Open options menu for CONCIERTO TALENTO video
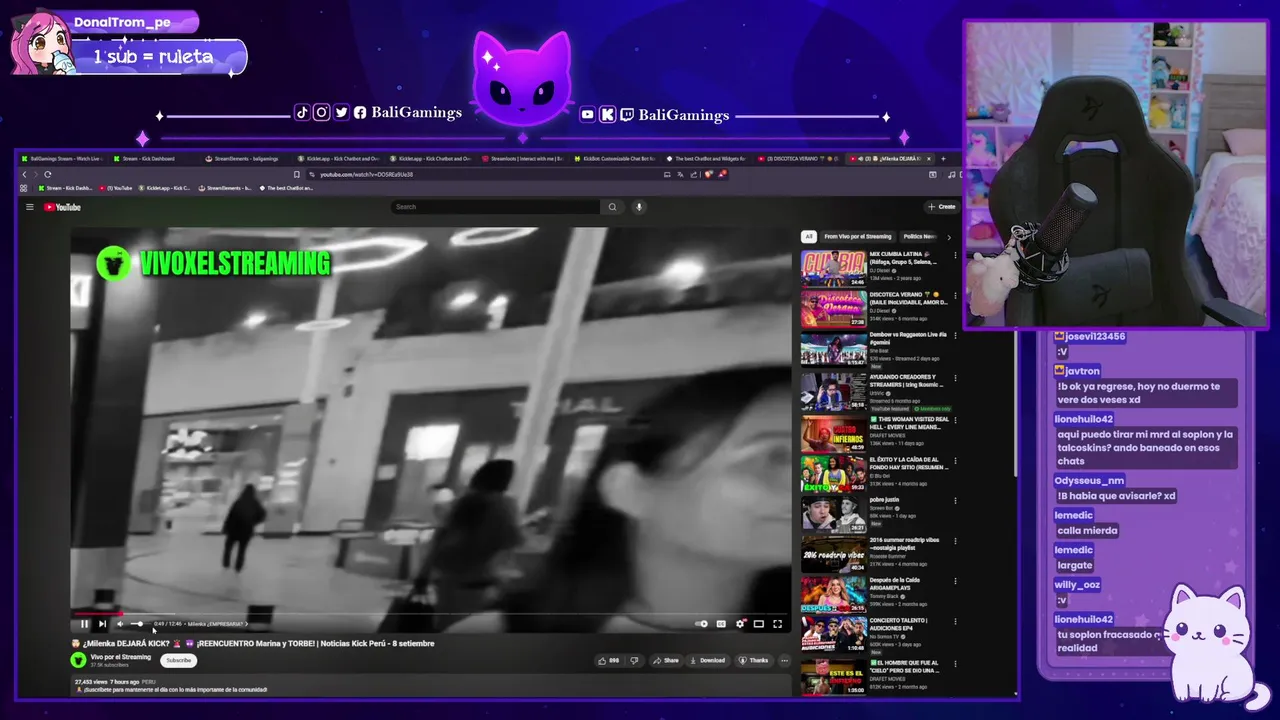 coord(955,622)
